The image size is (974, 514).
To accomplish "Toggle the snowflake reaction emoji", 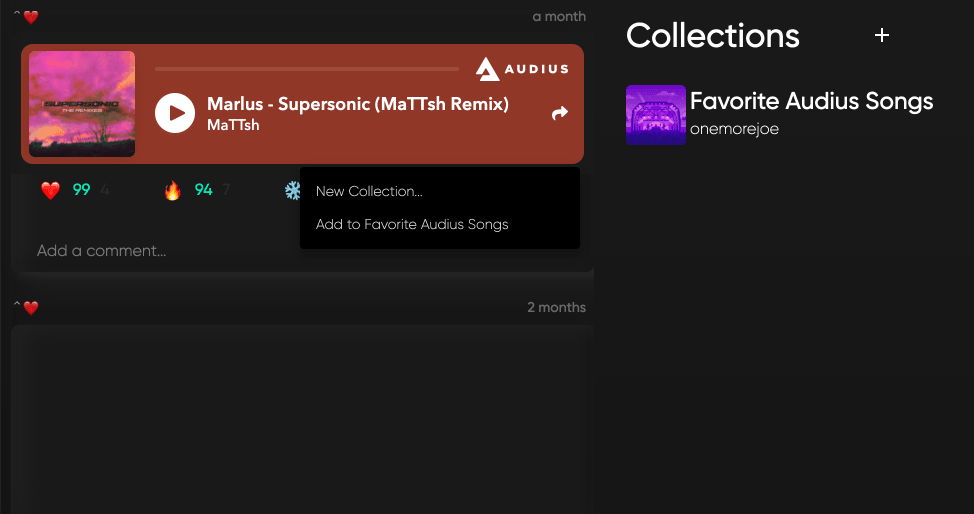I will pos(292,190).
